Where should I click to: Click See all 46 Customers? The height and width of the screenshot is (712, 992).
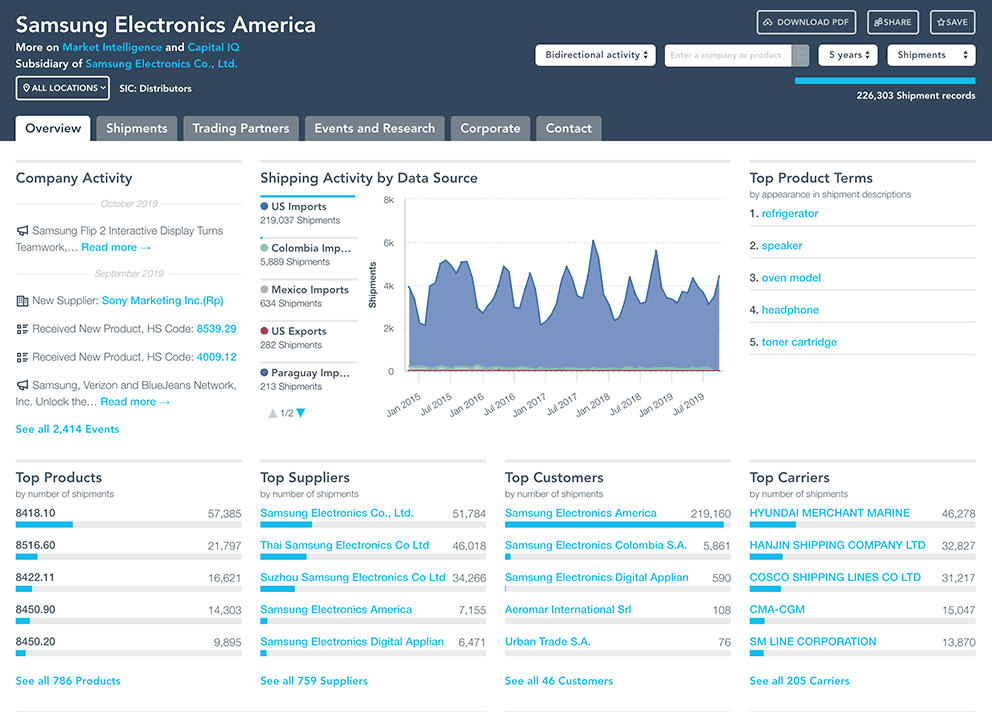(559, 681)
